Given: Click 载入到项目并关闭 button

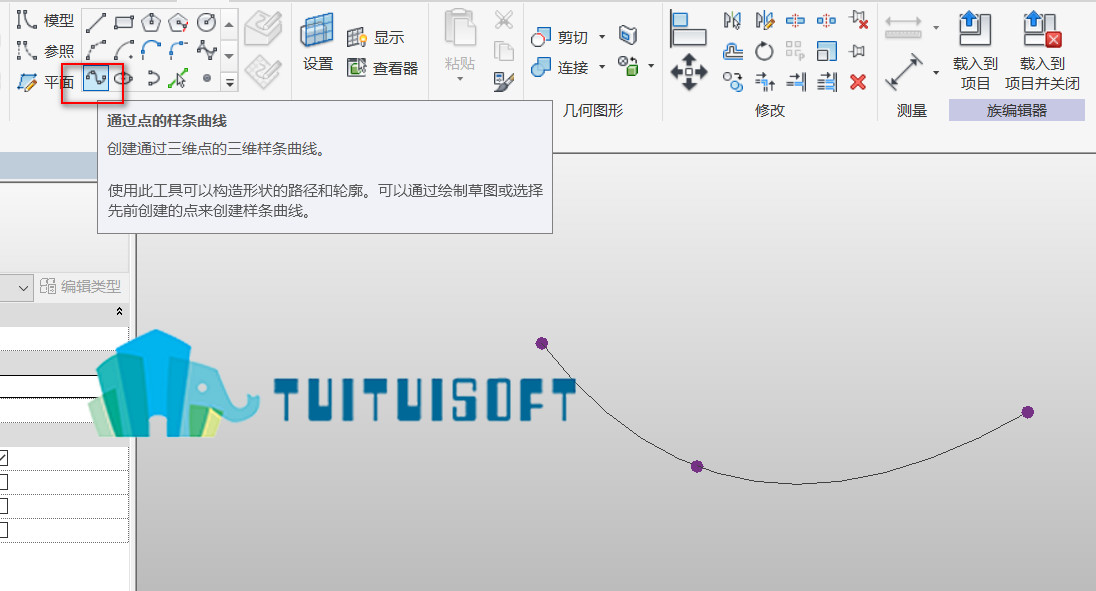Looking at the screenshot, I should (x=1042, y=51).
